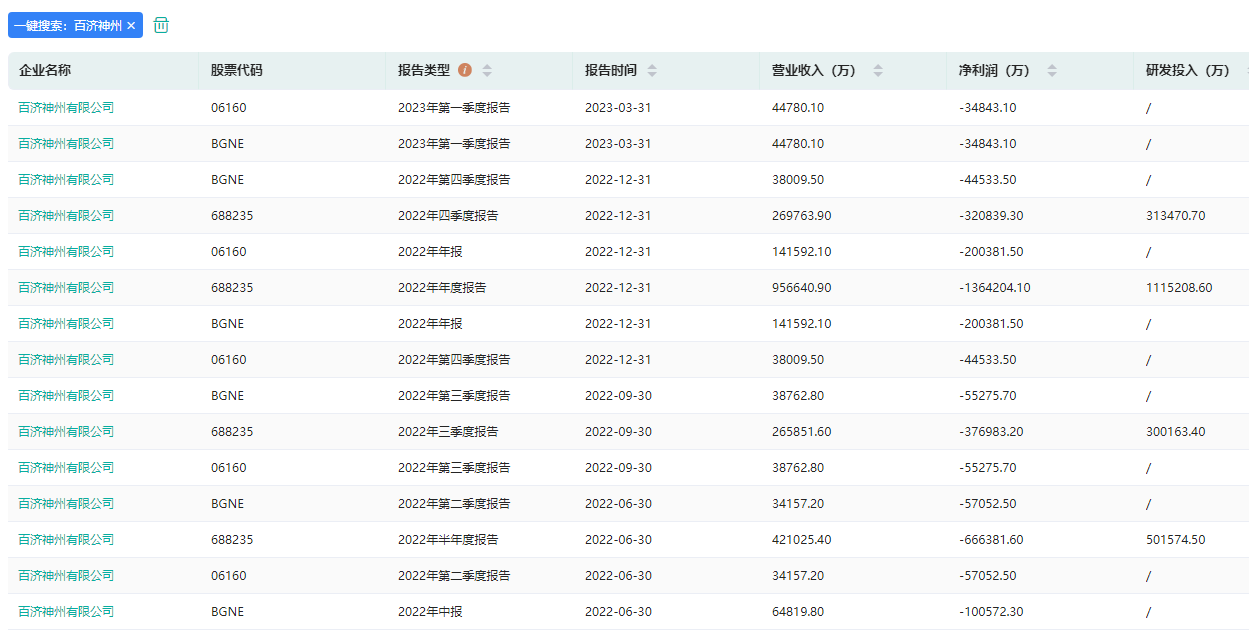This screenshot has width=1249, height=630.
Task: Click R&D value 313470.70
Action: tap(1176, 215)
